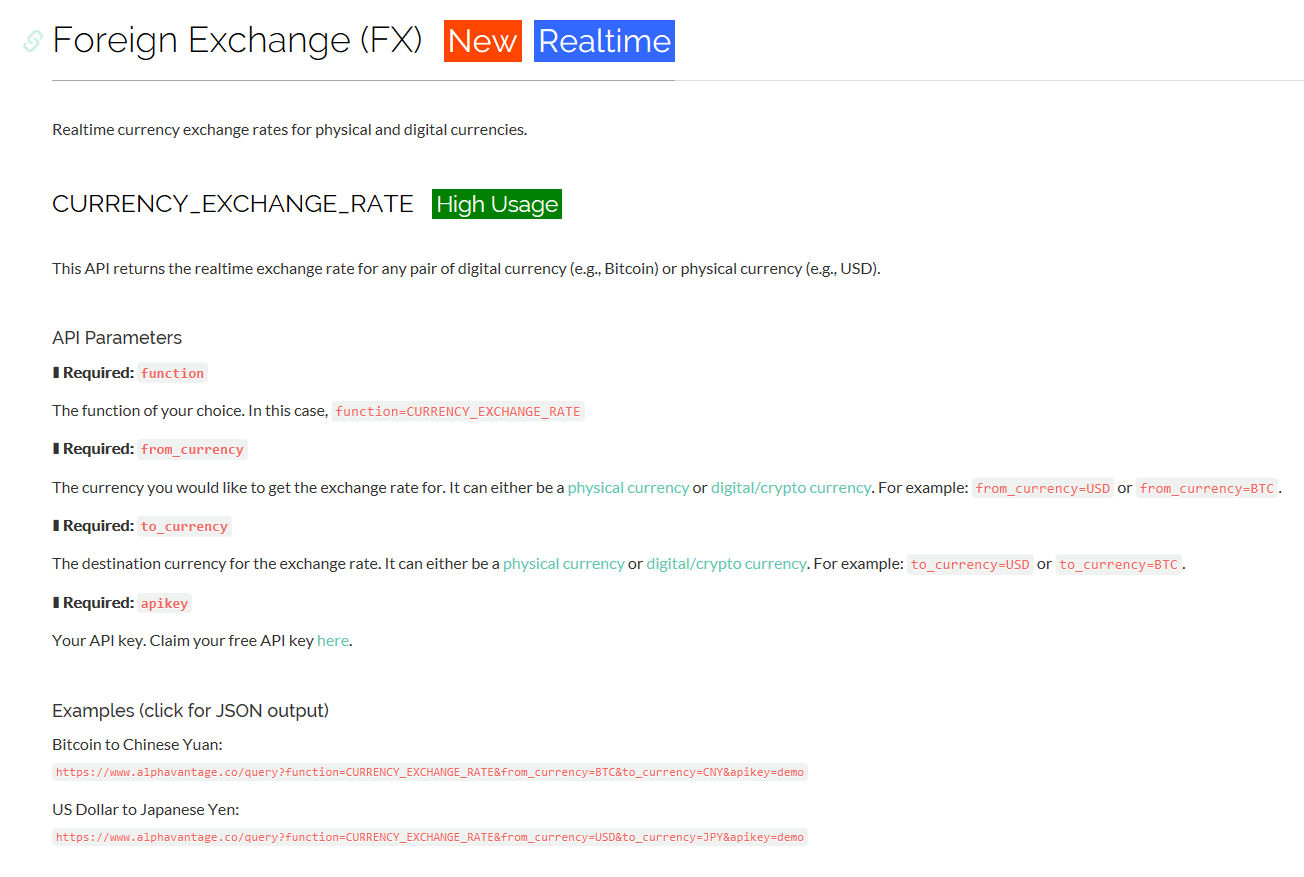
Task: Open the US Dollar to Japanese Yen example URL
Action: (x=430, y=837)
